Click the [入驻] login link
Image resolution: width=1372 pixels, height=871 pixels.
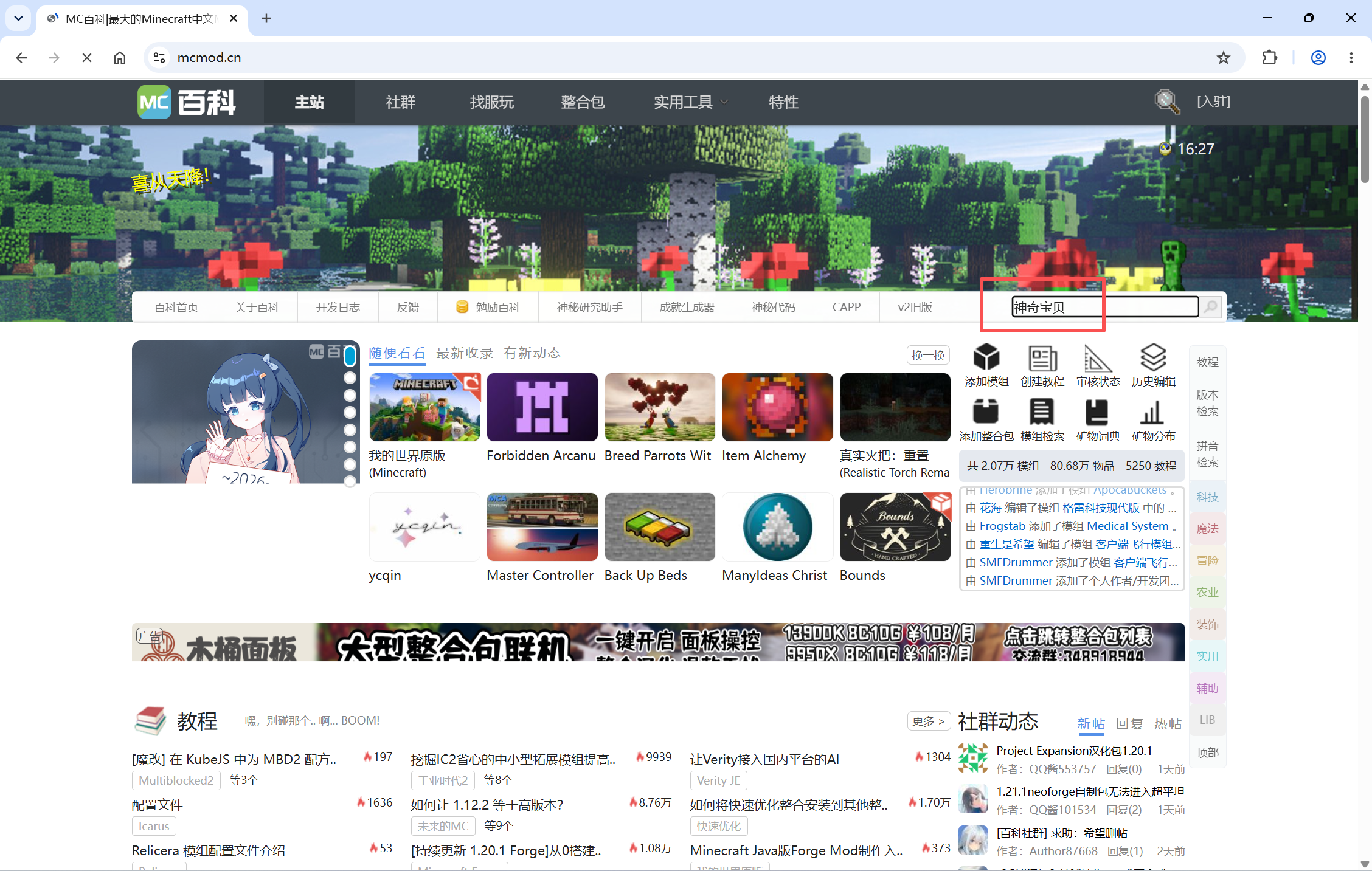click(1214, 102)
